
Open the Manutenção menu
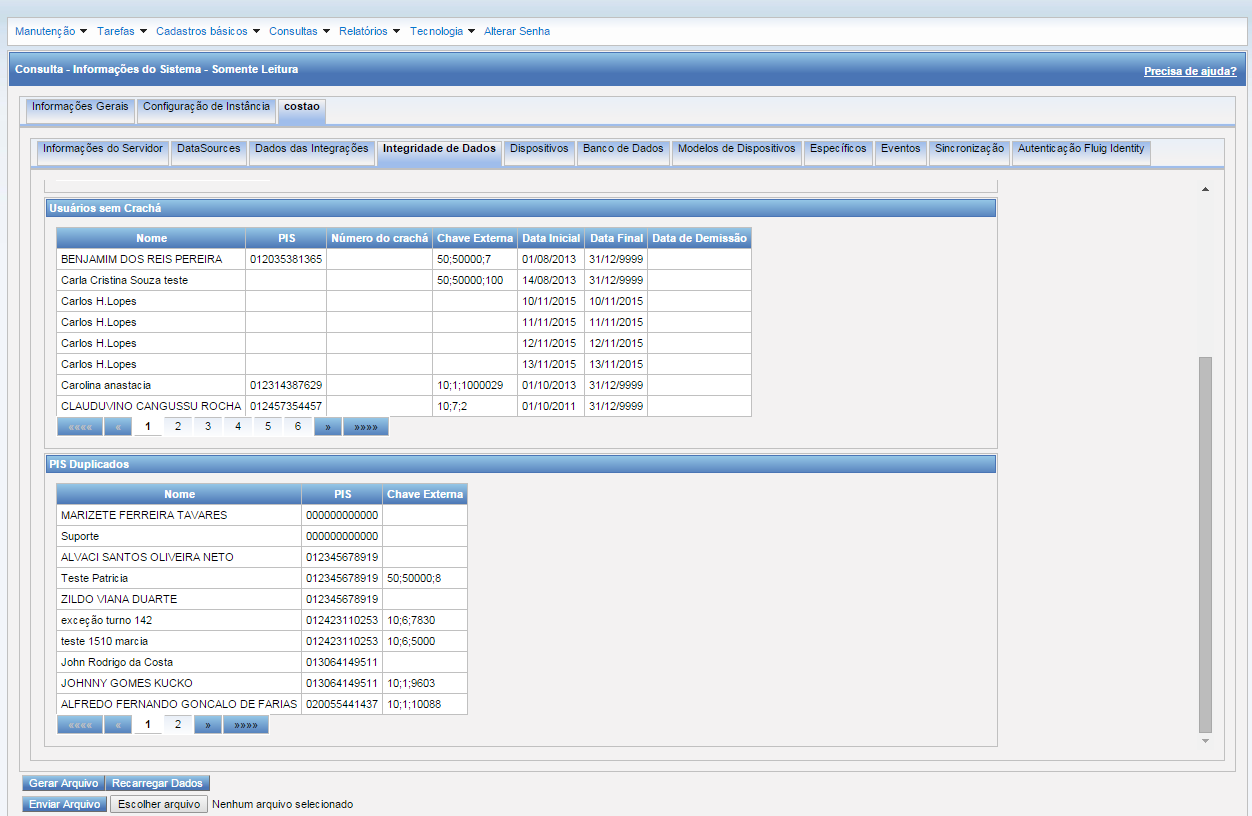[51, 31]
